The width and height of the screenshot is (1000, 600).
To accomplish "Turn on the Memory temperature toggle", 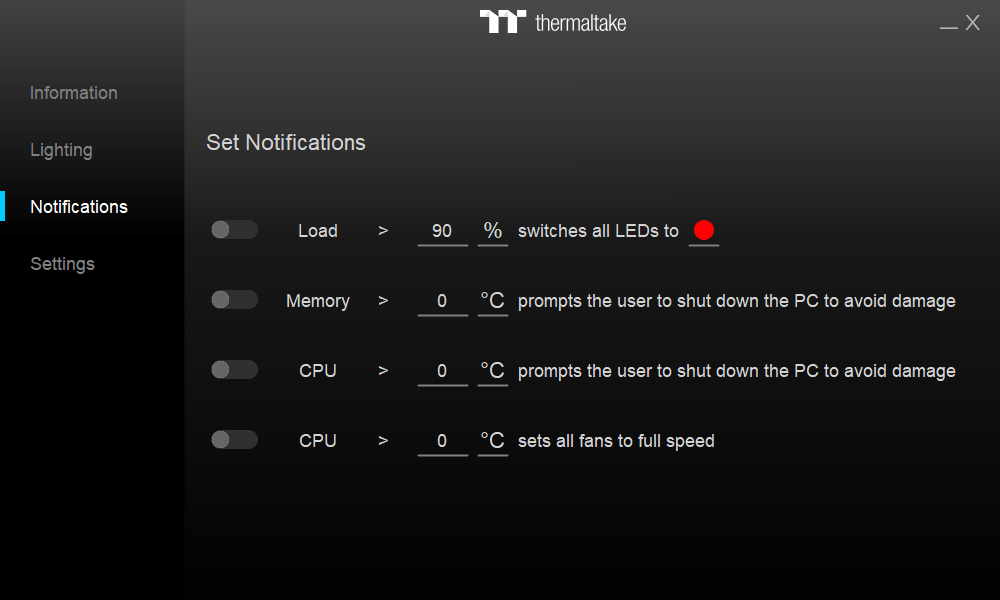I will [234, 300].
